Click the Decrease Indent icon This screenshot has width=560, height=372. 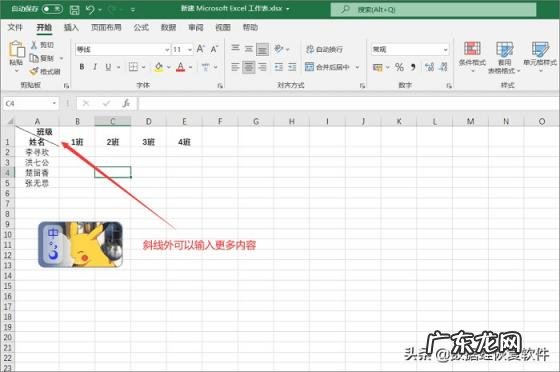(279, 67)
